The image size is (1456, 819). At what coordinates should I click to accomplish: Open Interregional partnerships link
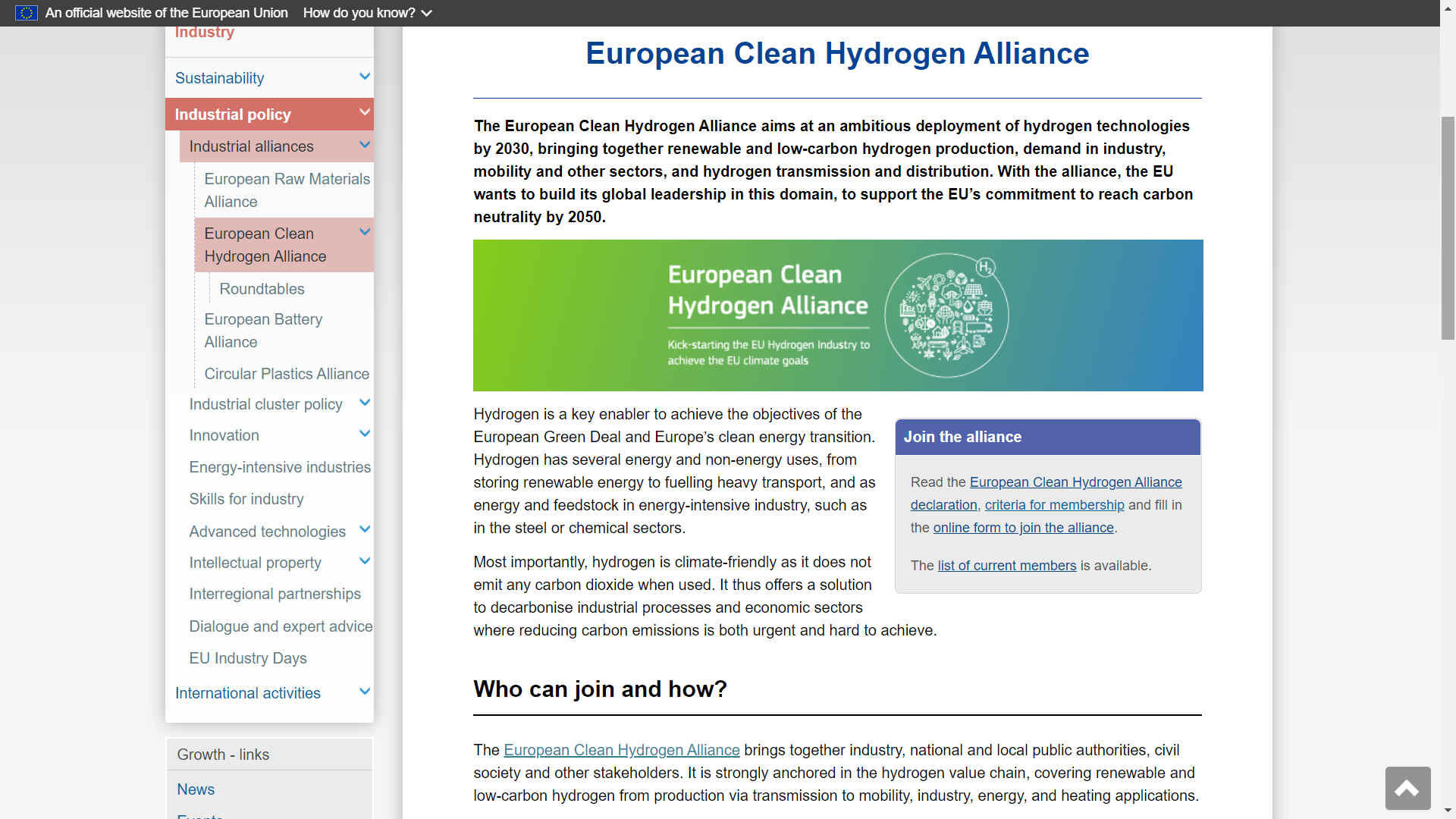pos(275,594)
